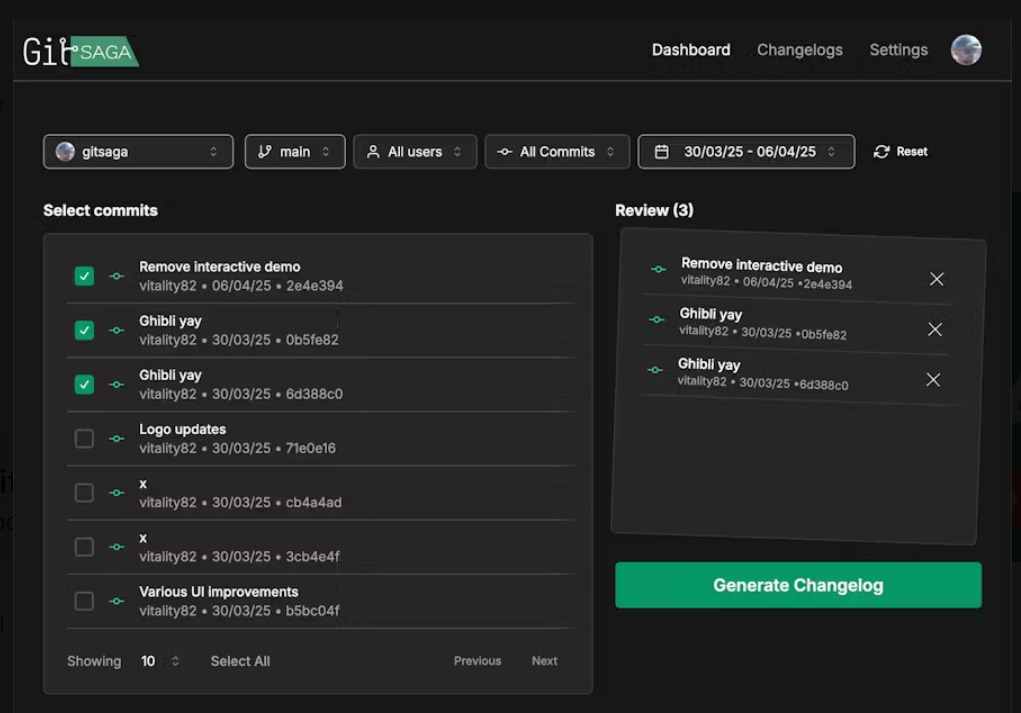Open the All Commits filter dropdown
Image resolution: width=1021 pixels, height=713 pixels.
coord(557,152)
